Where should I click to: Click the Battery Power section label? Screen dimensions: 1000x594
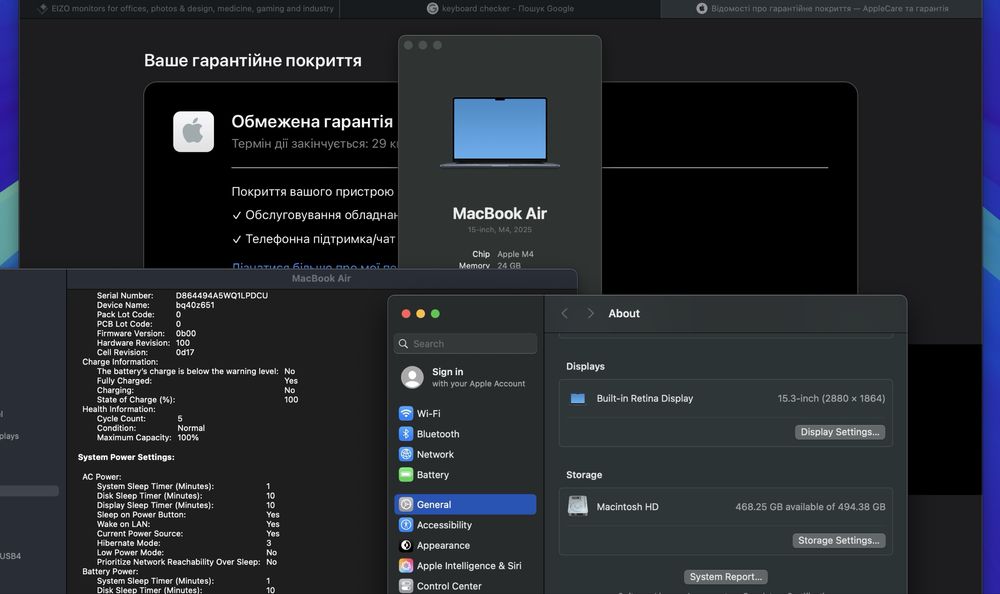tap(110, 571)
